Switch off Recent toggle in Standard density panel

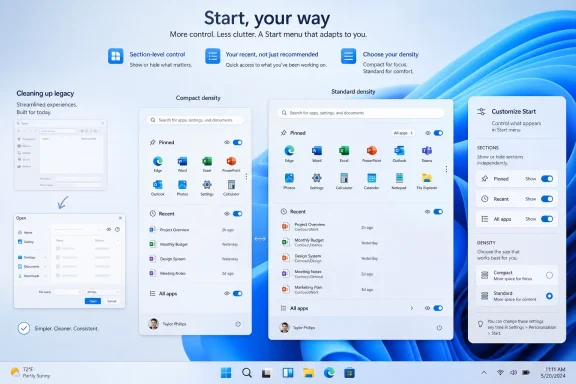438,212
